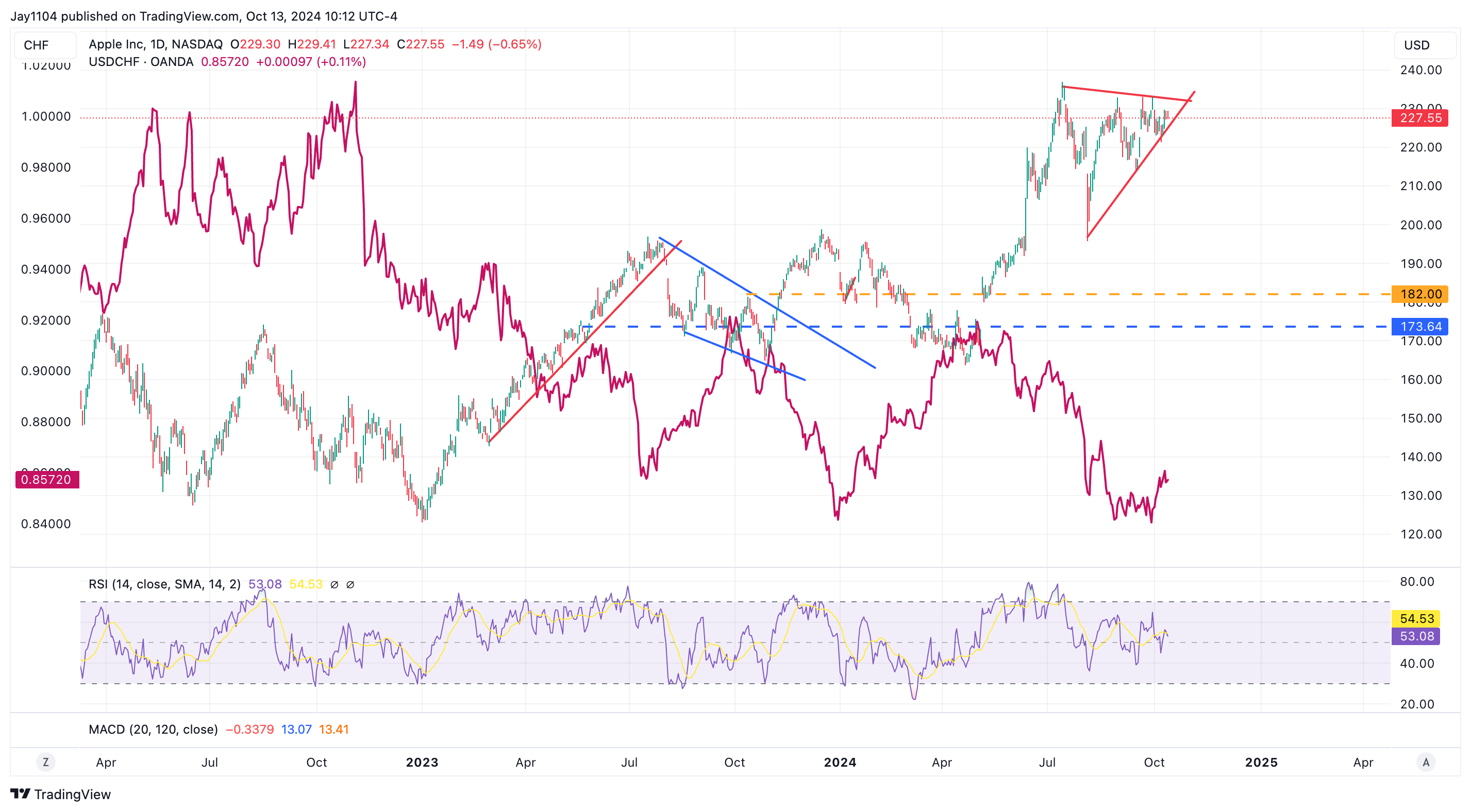Image resolution: width=1471 pixels, height=812 pixels.
Task: Click the A auto-scale button
Action: [x=1426, y=762]
